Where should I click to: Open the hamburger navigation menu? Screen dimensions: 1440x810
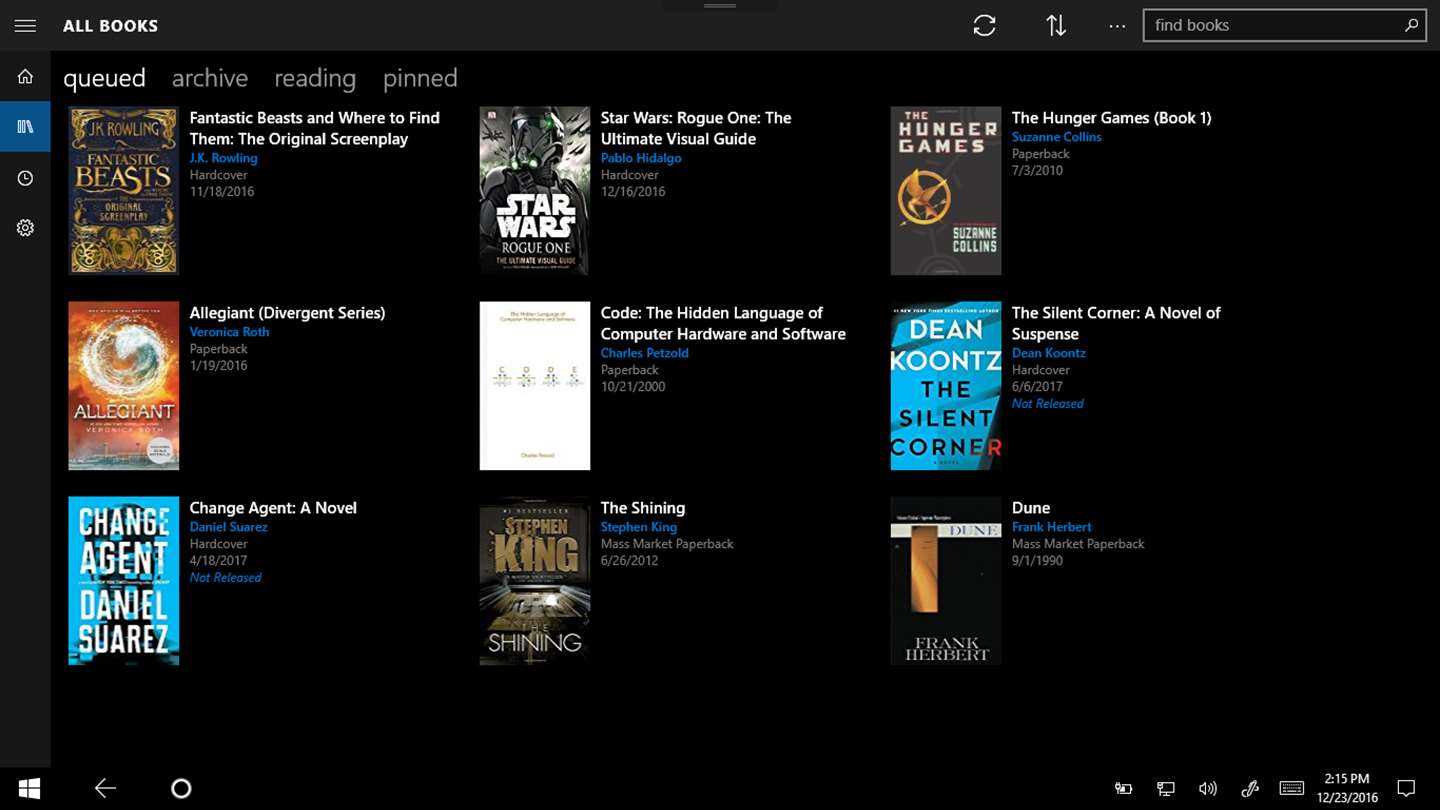click(25, 26)
